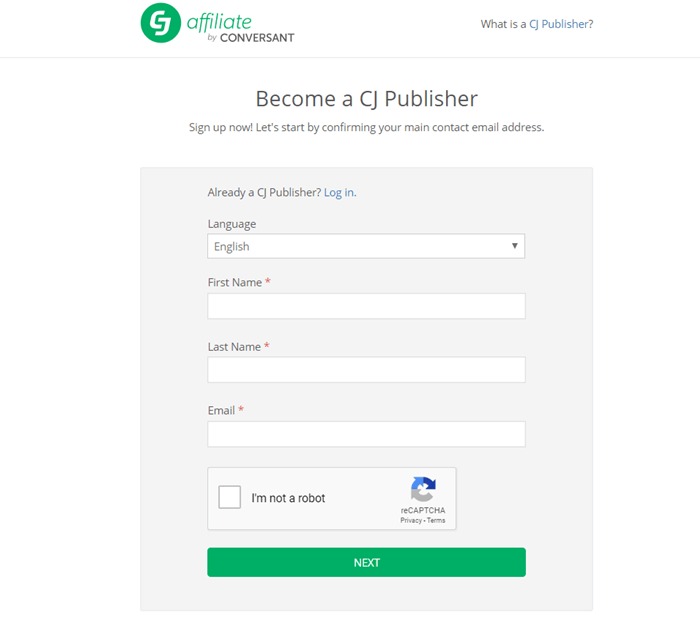
Task: Click the reCAPTCHA swirl logo
Action: 423,489
